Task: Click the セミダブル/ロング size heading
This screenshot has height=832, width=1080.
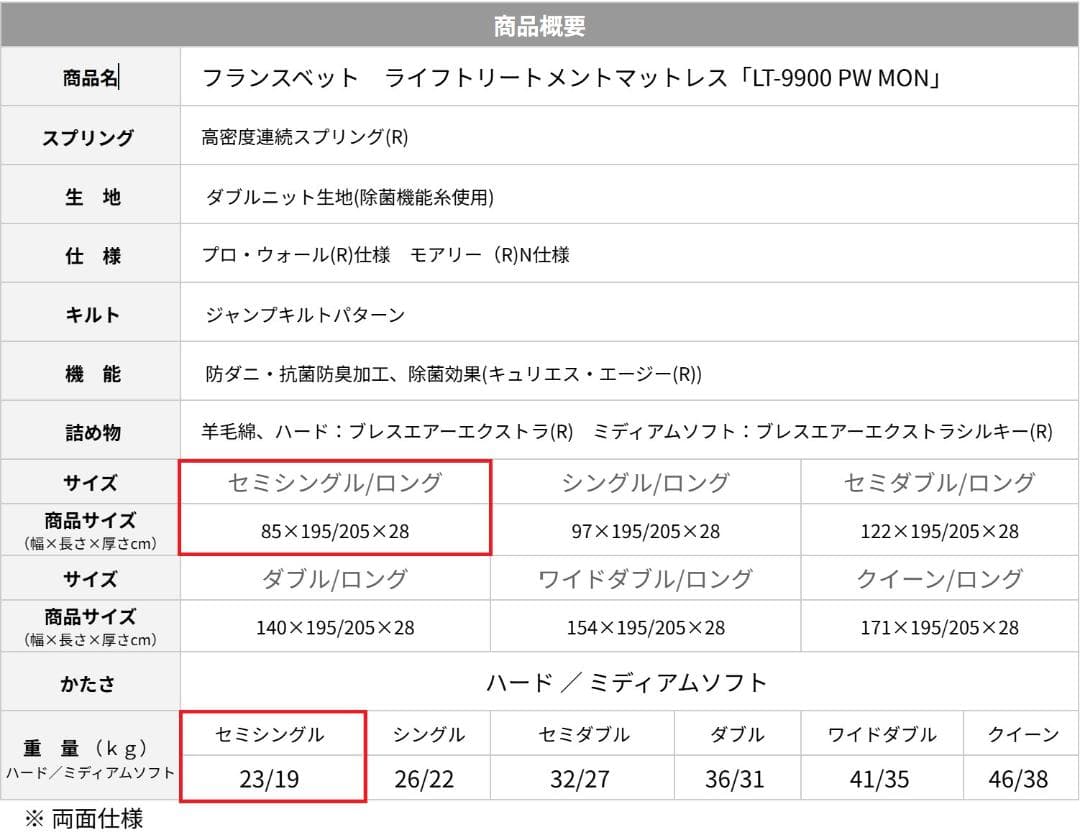Action: tap(939, 483)
